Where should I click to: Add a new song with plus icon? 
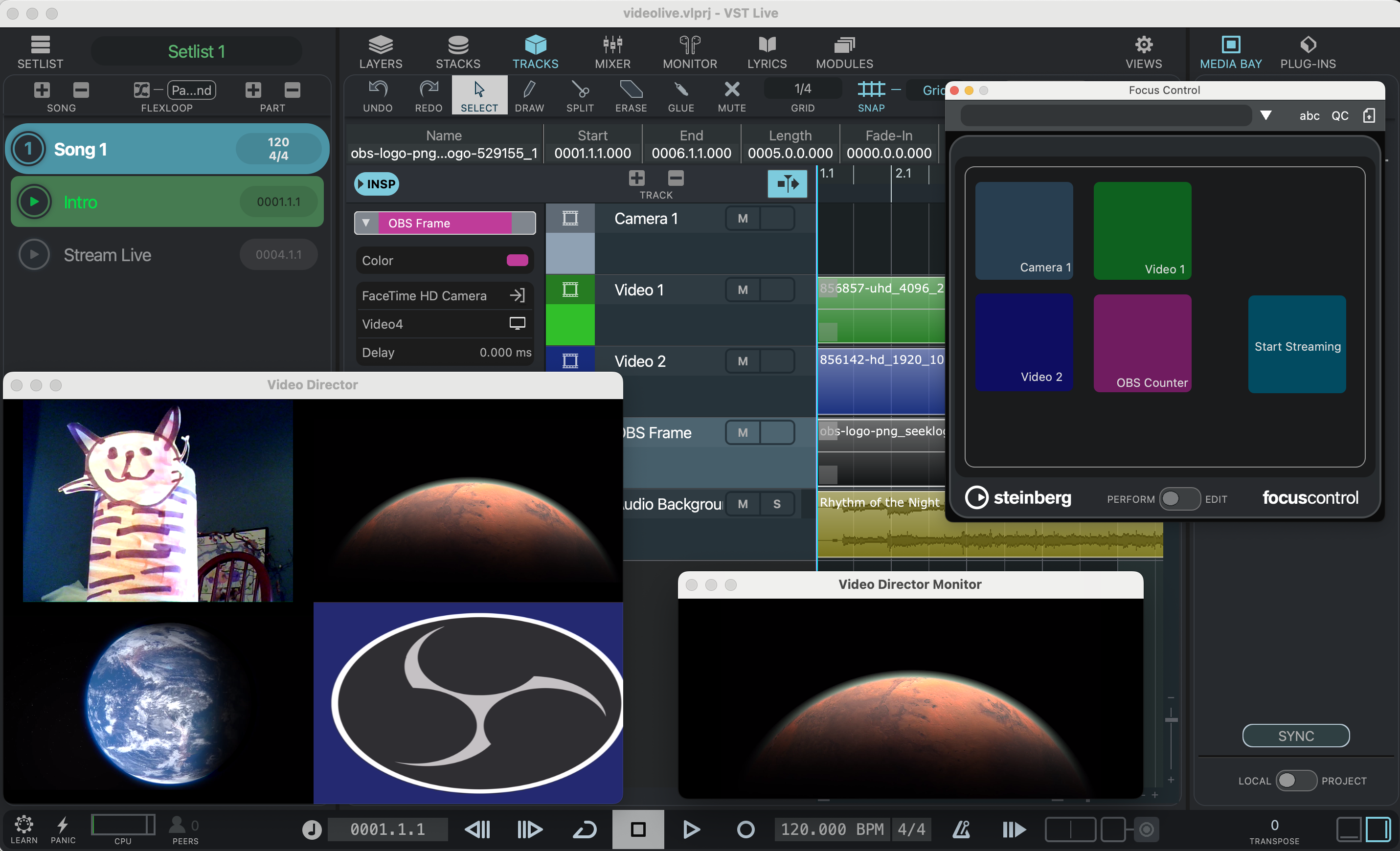coord(42,90)
